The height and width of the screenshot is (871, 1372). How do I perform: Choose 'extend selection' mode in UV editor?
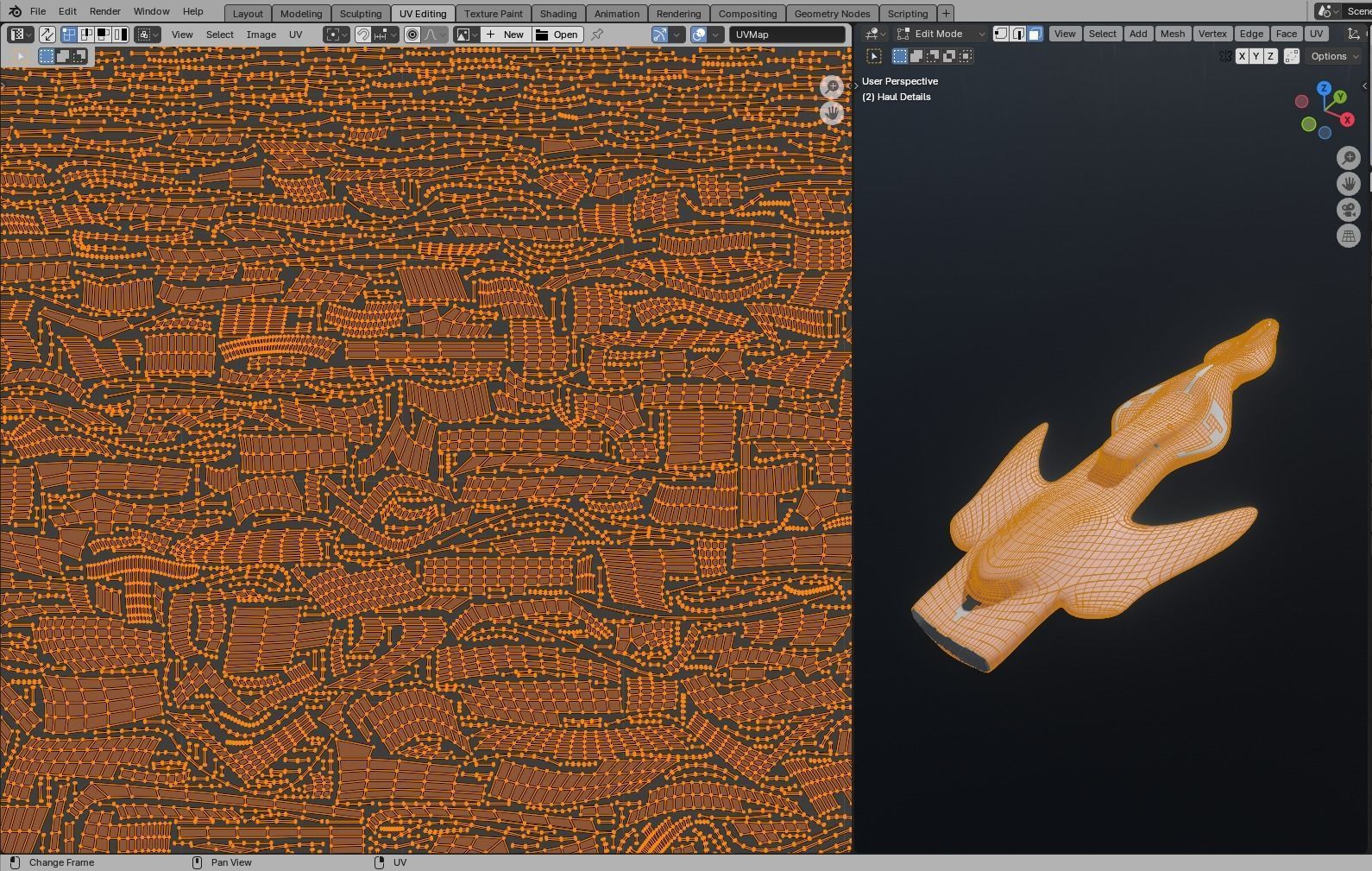(63, 56)
